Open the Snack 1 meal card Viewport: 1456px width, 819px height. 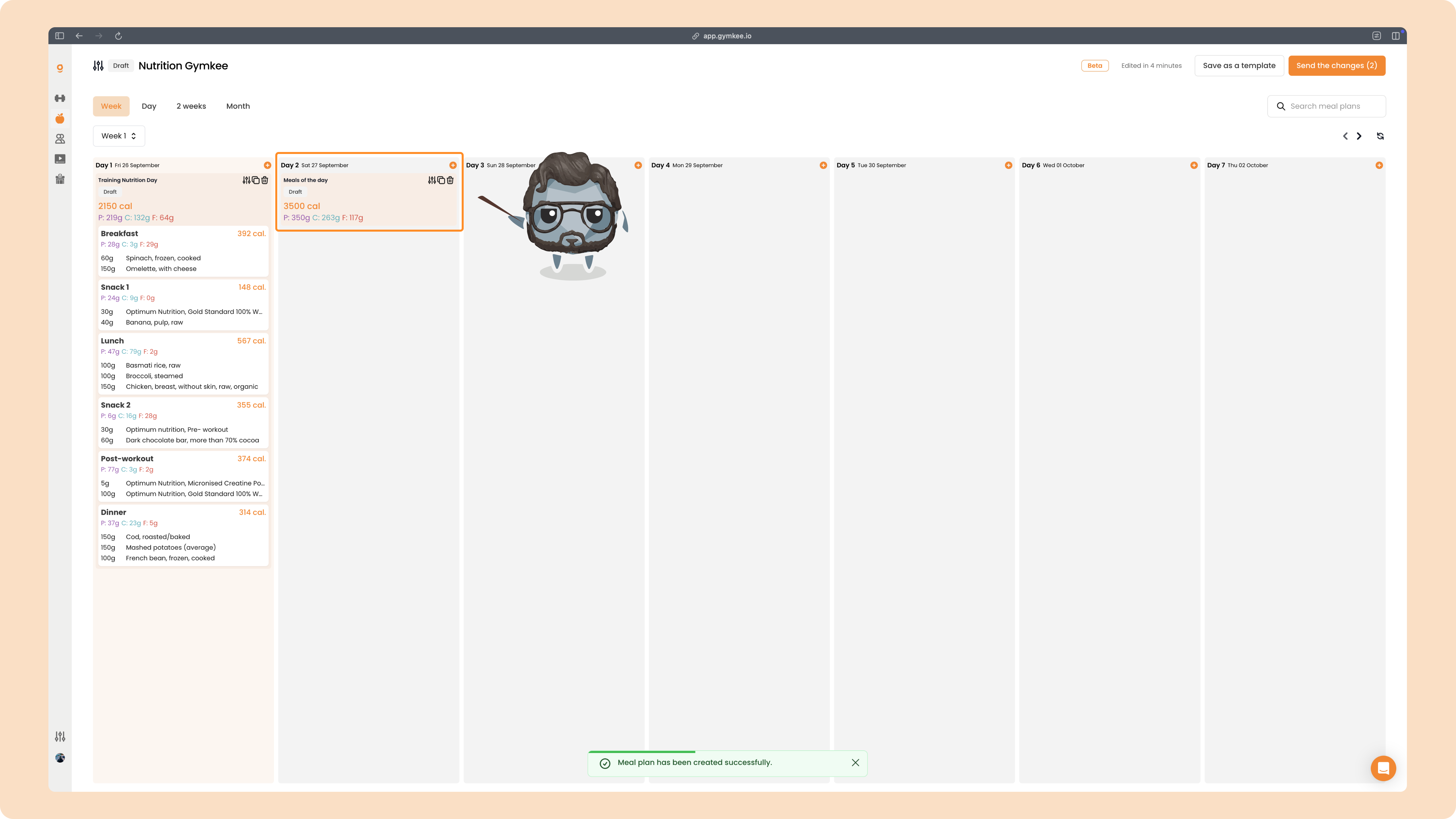pos(183,305)
